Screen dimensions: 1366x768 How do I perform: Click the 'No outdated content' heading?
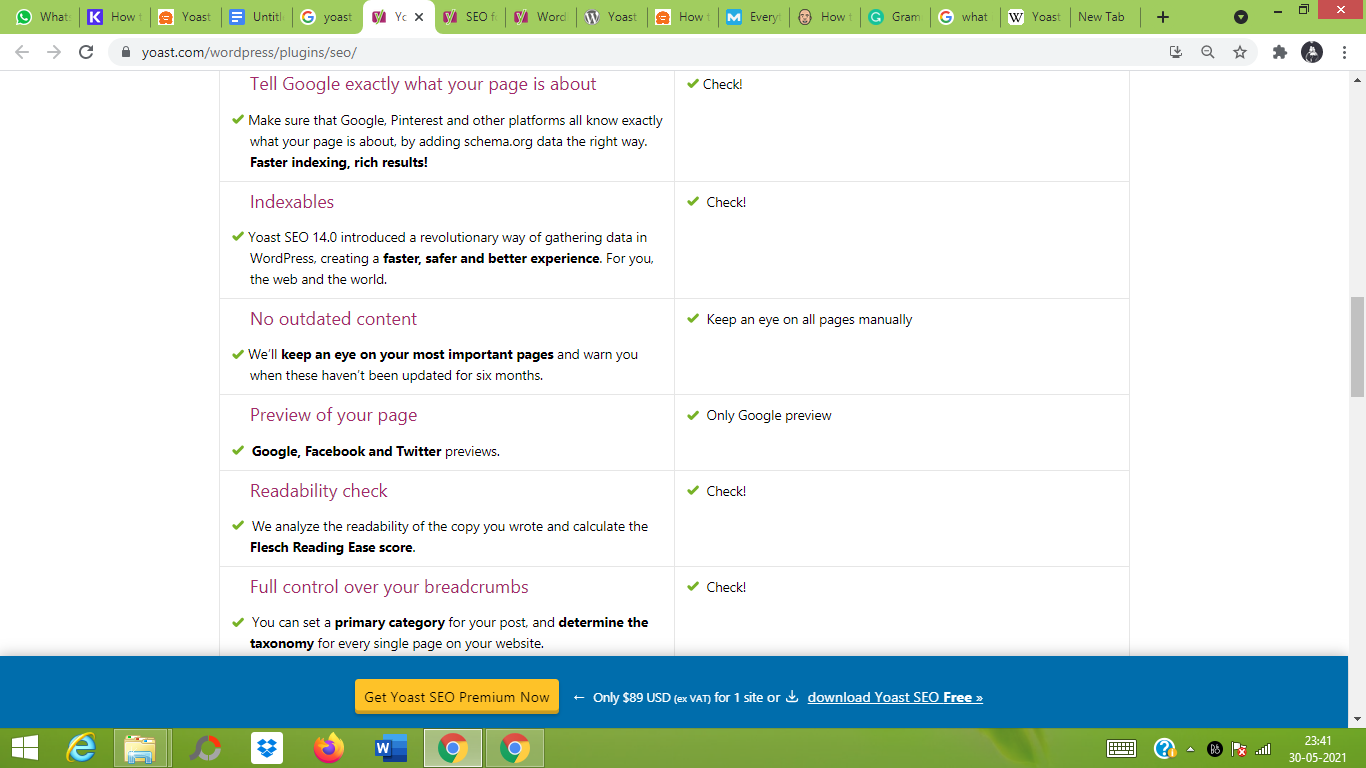coord(333,319)
